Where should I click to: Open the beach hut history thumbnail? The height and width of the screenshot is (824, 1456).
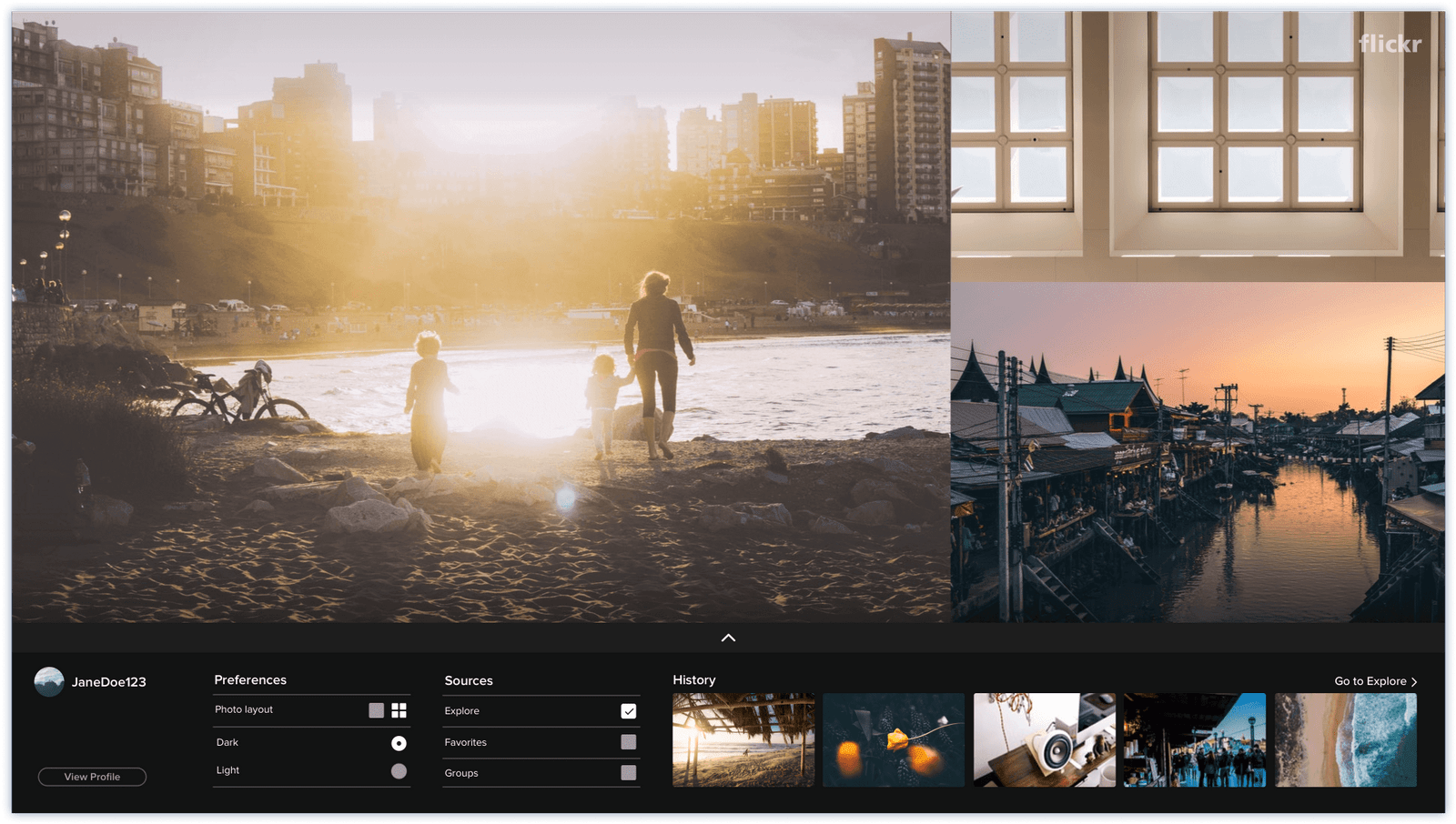point(743,739)
